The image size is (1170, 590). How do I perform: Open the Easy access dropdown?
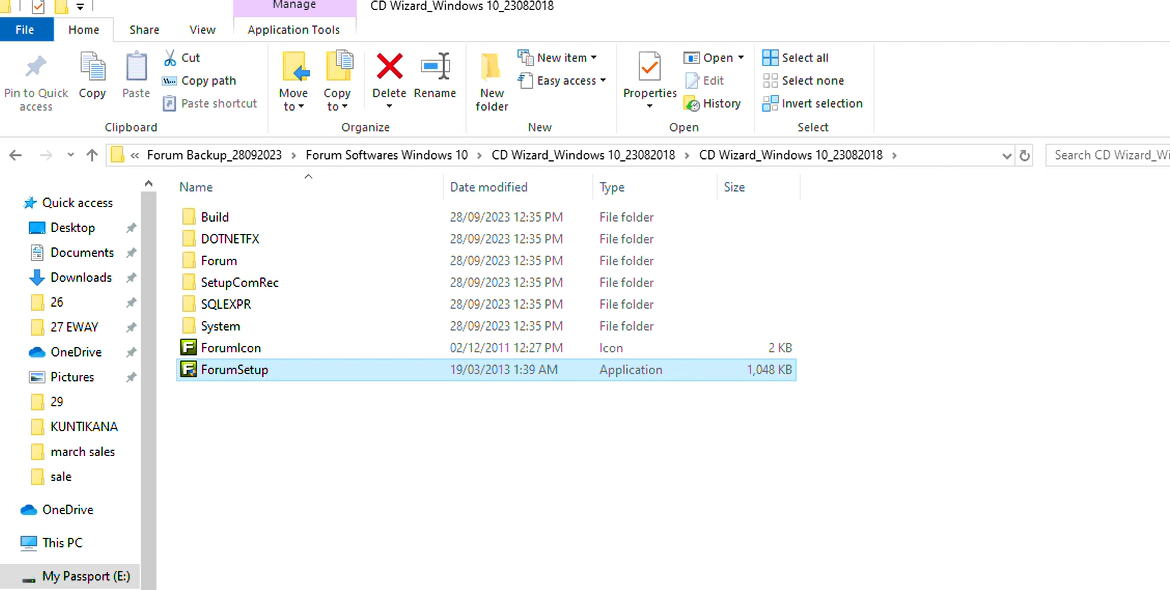pyautogui.click(x=561, y=81)
